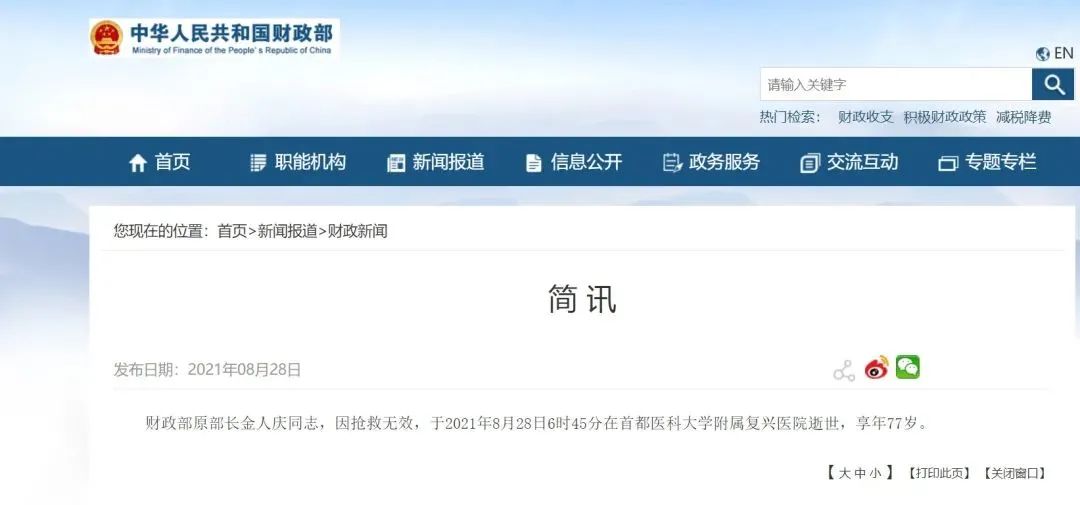This screenshot has width=1080, height=505.
Task: Select hot search 减税降费 link
Action: tap(1024, 117)
